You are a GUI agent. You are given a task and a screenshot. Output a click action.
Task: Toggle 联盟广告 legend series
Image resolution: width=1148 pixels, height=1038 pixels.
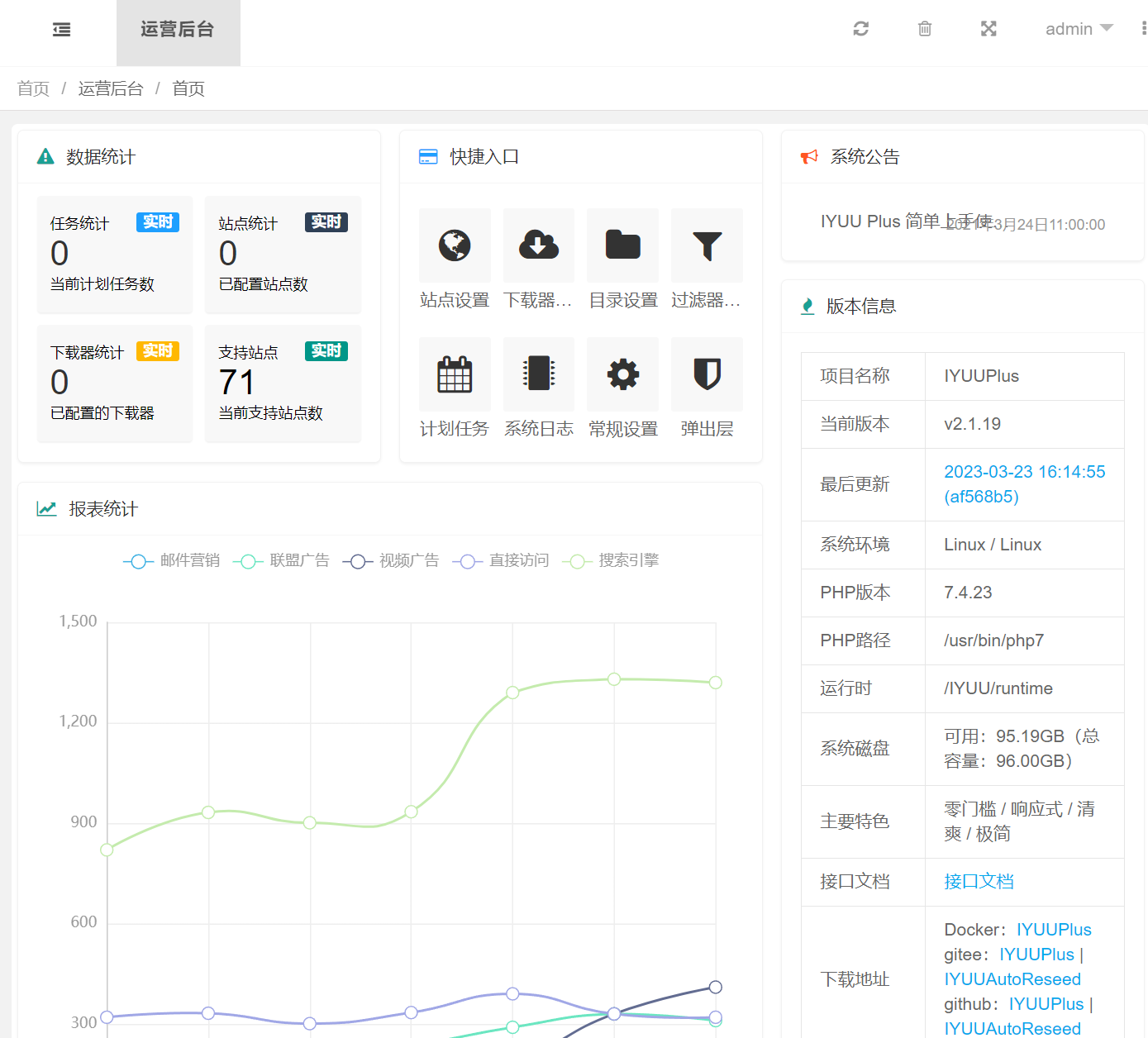[282, 560]
